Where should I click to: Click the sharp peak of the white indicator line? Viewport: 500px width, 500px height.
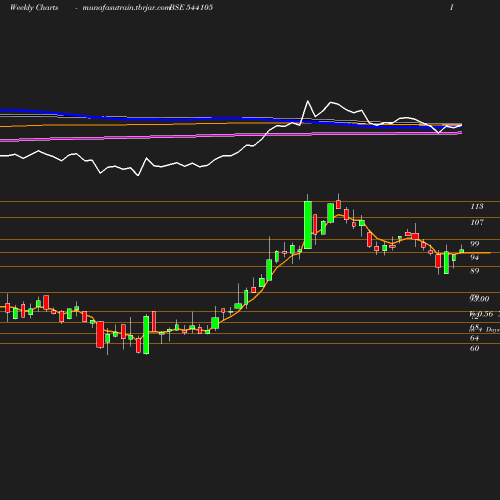click(307, 101)
